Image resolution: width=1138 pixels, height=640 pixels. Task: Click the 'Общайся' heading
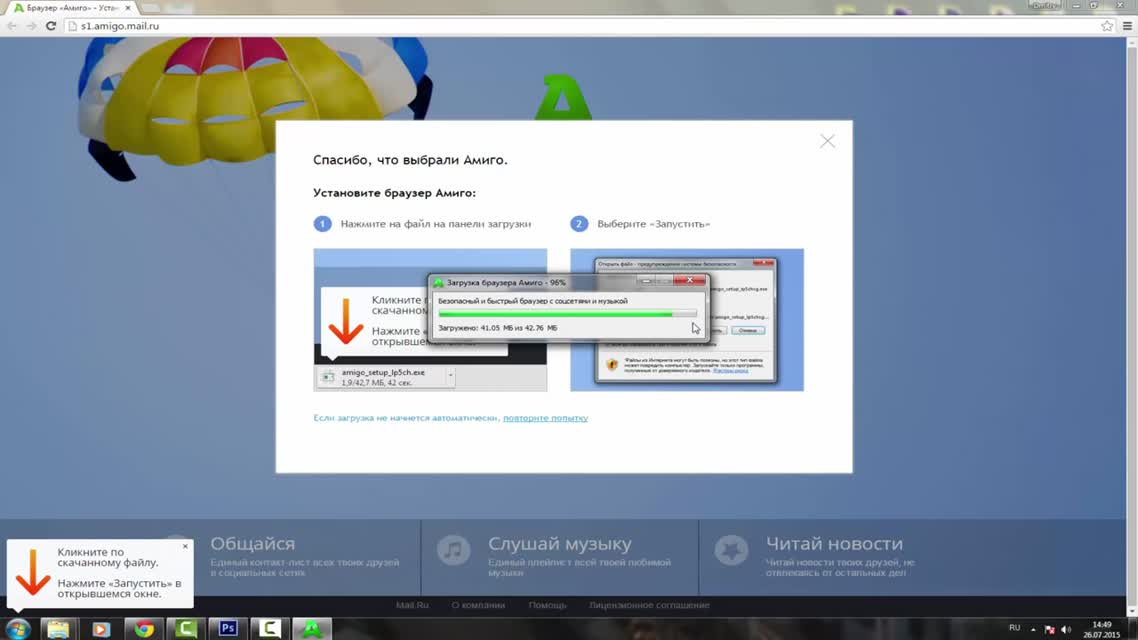coord(253,543)
